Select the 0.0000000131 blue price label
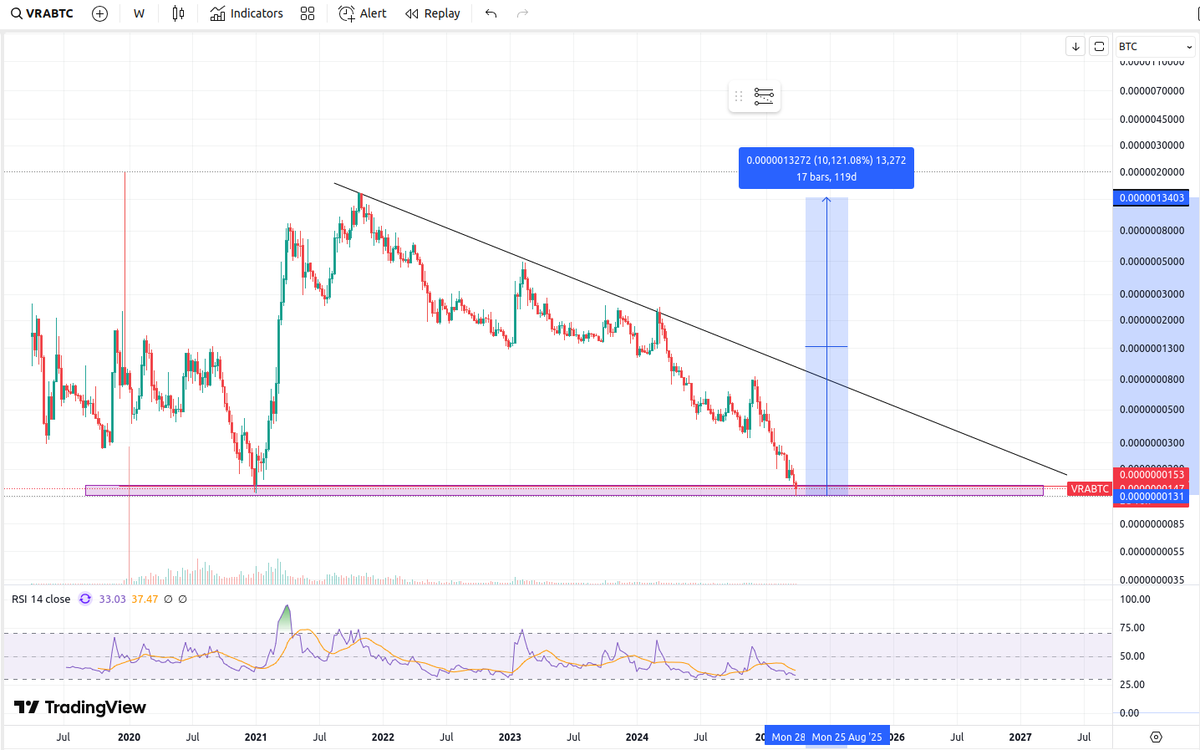 point(1153,496)
